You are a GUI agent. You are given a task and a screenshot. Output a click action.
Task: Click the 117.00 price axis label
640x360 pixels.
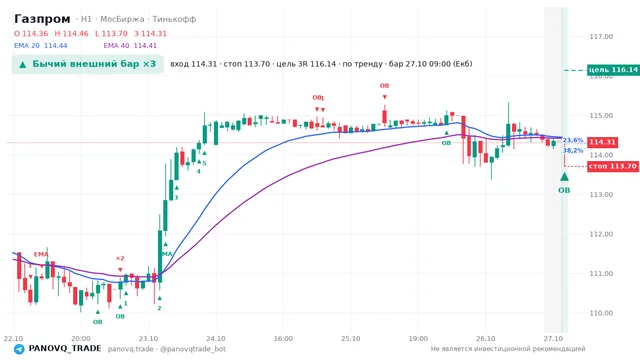(601, 37)
